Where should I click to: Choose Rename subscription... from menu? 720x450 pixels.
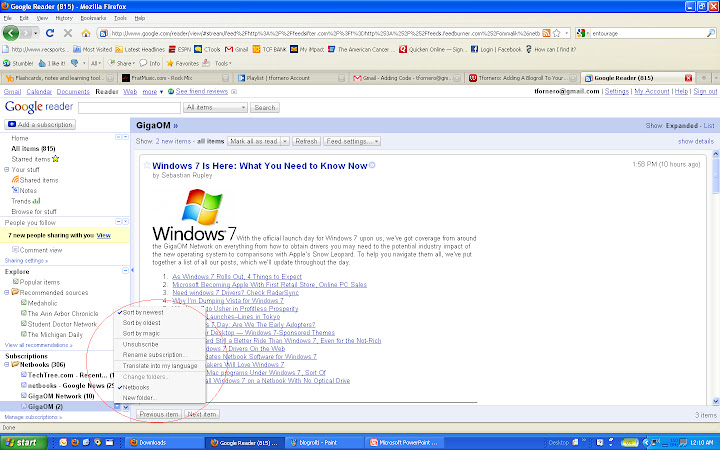(155, 355)
